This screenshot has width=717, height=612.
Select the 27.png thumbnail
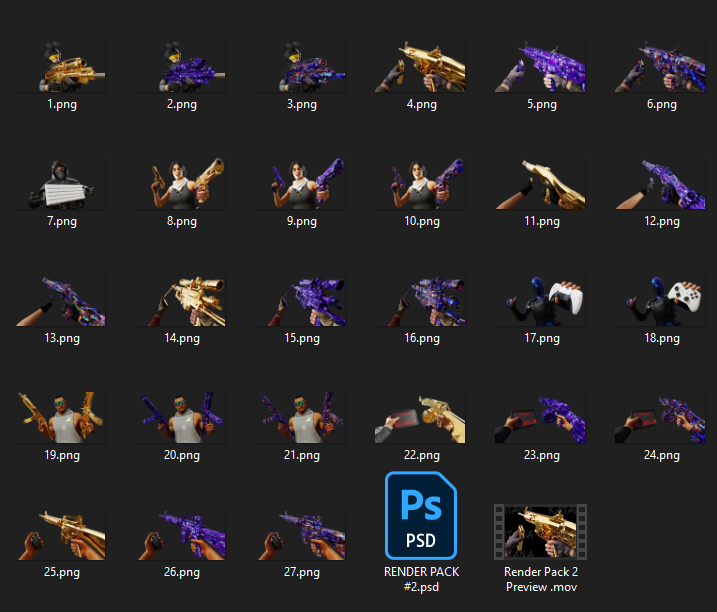[x=301, y=535]
